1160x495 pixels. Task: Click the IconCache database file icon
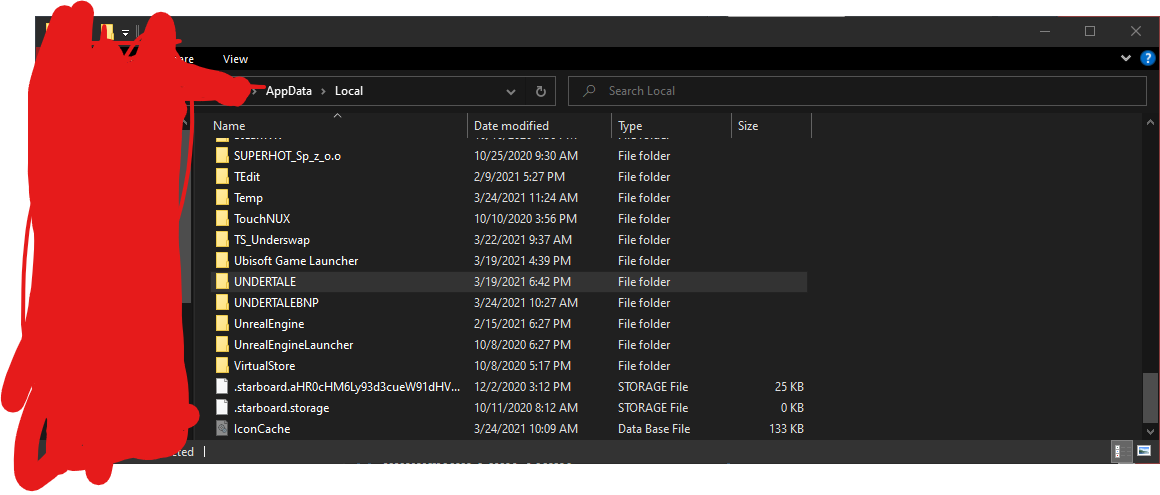pyautogui.click(x=222, y=429)
